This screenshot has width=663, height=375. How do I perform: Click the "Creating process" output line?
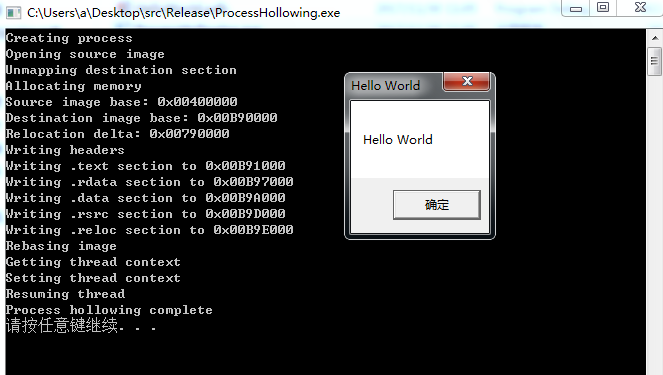pyautogui.click(x=69, y=38)
